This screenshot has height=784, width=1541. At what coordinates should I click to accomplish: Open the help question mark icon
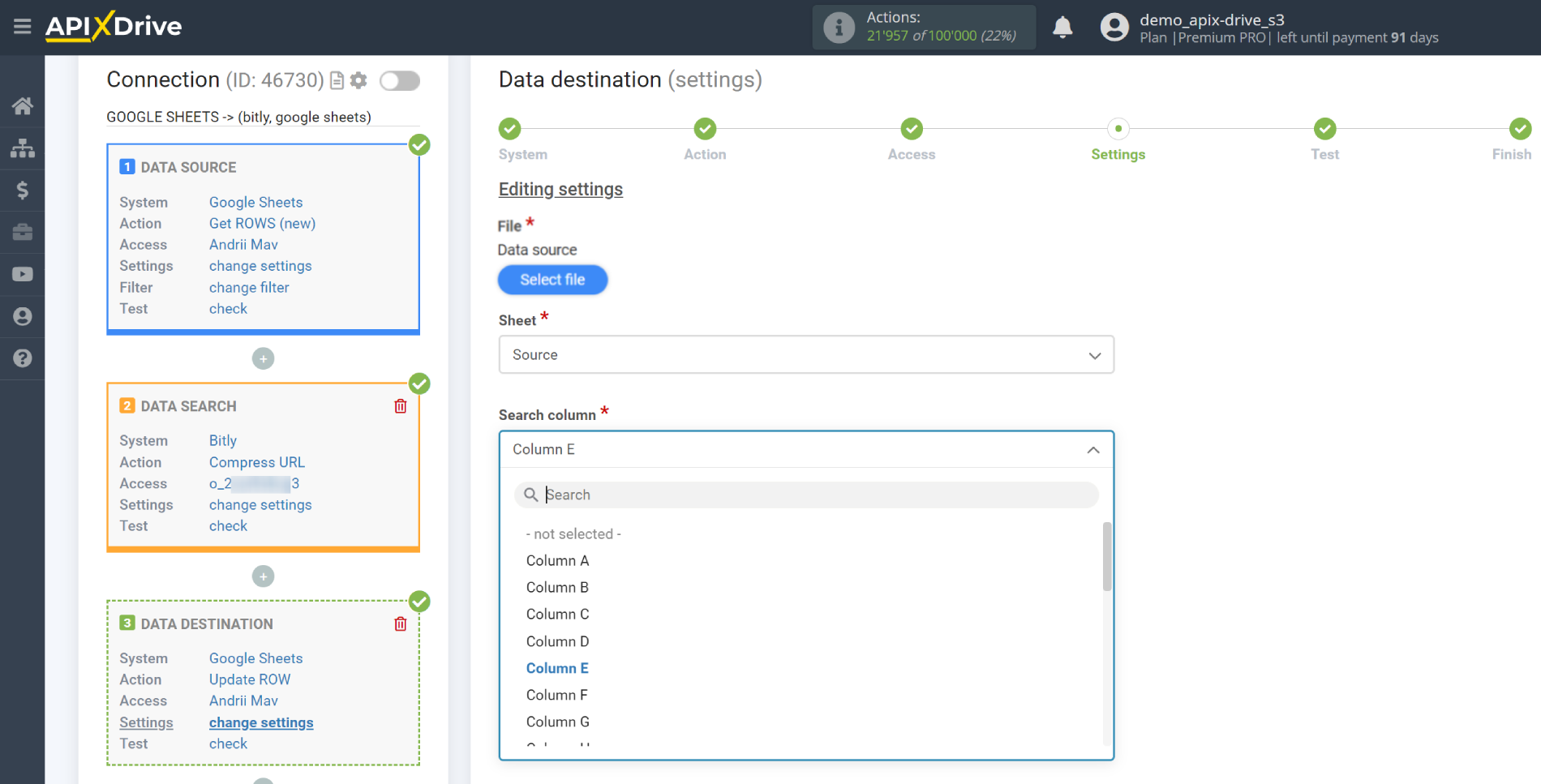tap(23, 358)
